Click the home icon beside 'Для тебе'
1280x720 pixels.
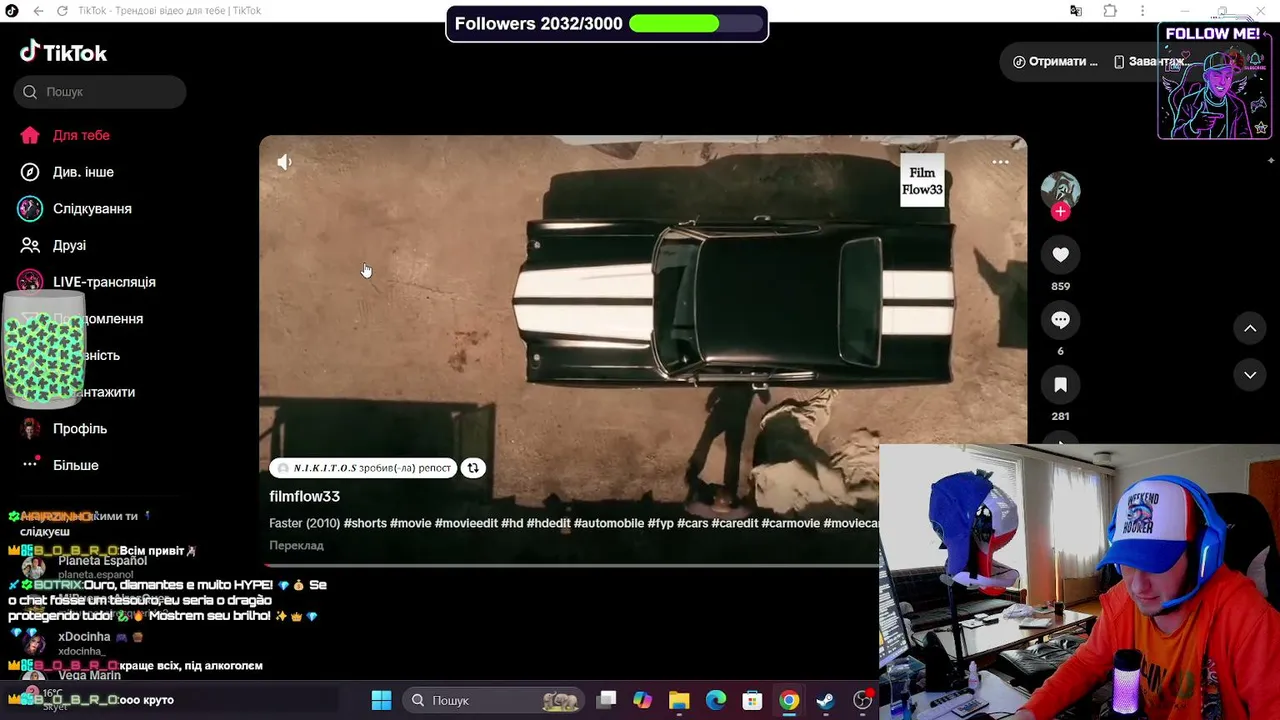pyautogui.click(x=30, y=135)
